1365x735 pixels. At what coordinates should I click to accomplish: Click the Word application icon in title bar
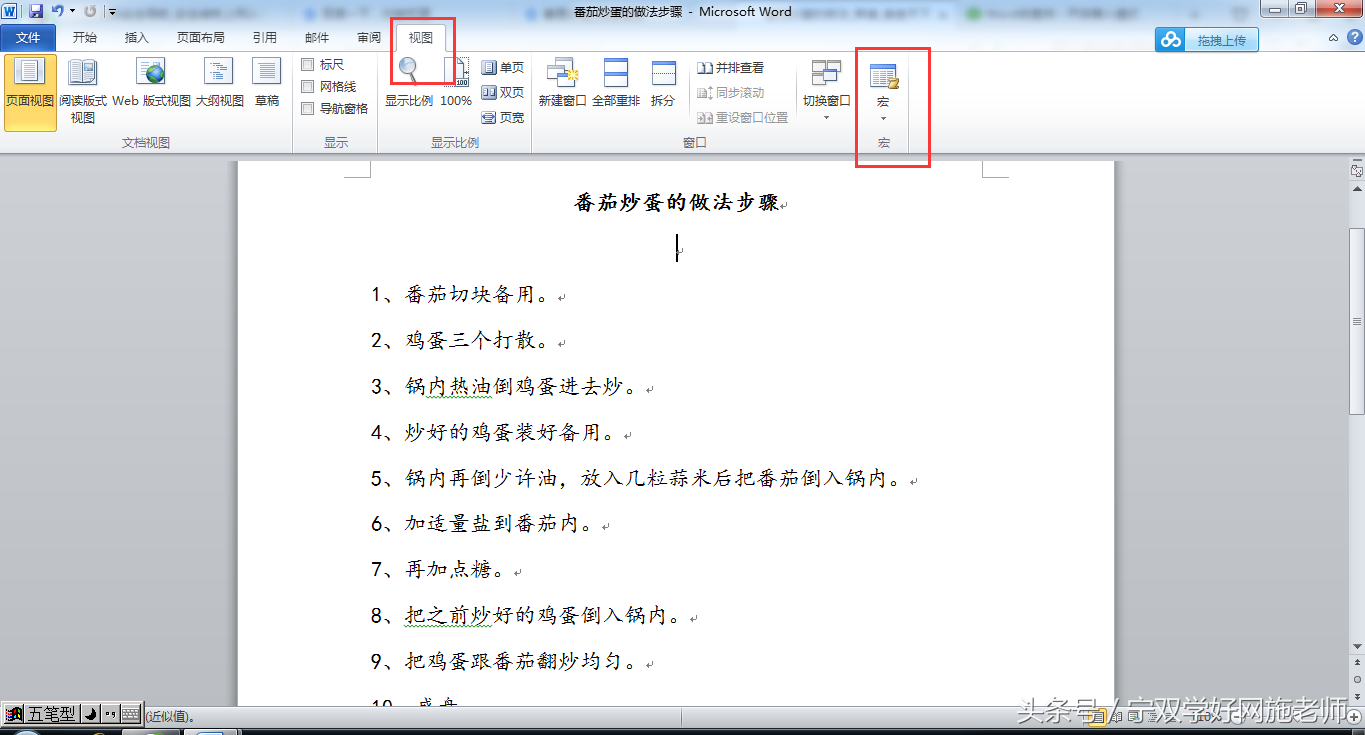(11, 11)
